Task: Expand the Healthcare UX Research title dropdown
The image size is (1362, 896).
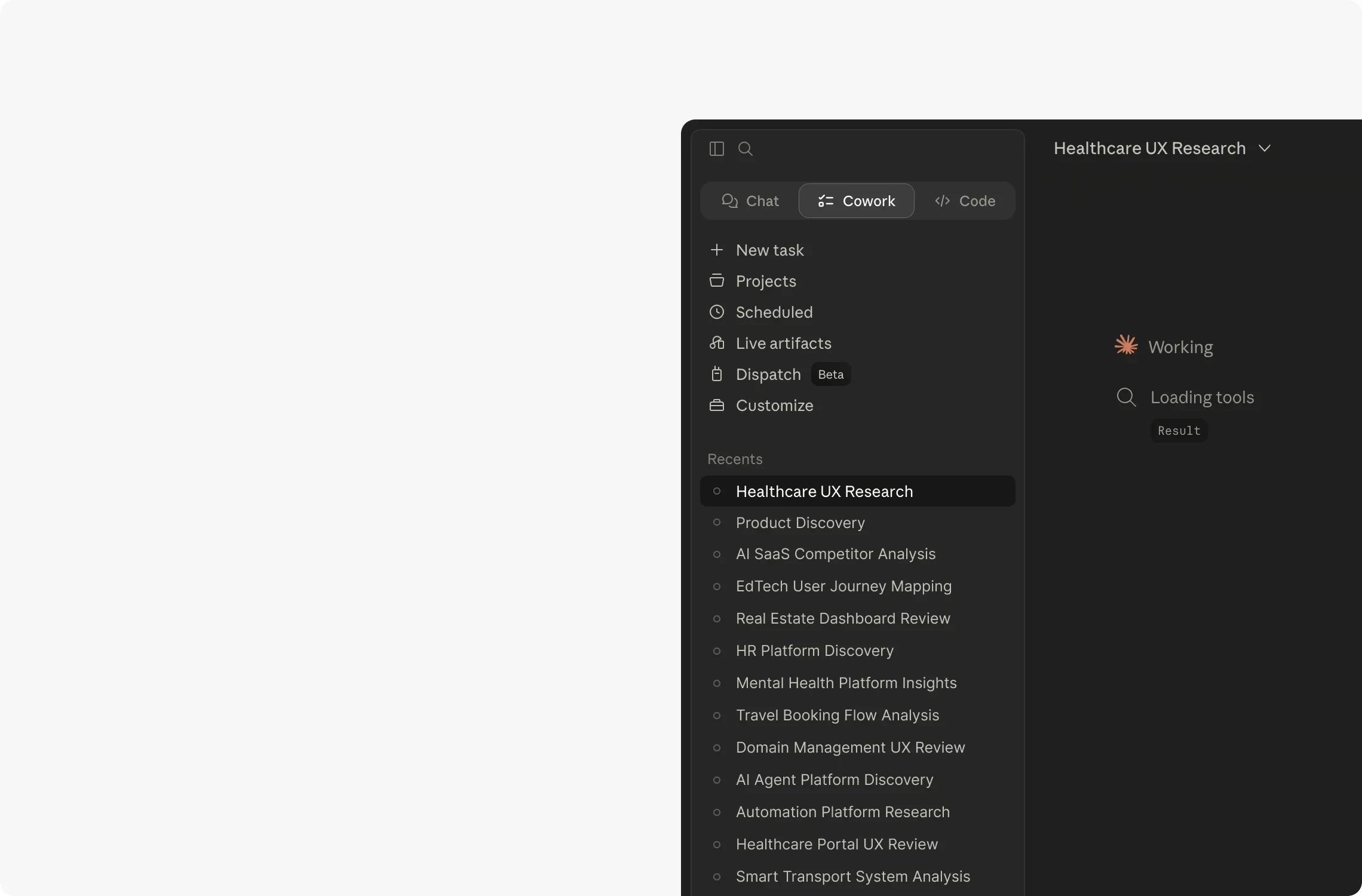Action: point(1264,148)
